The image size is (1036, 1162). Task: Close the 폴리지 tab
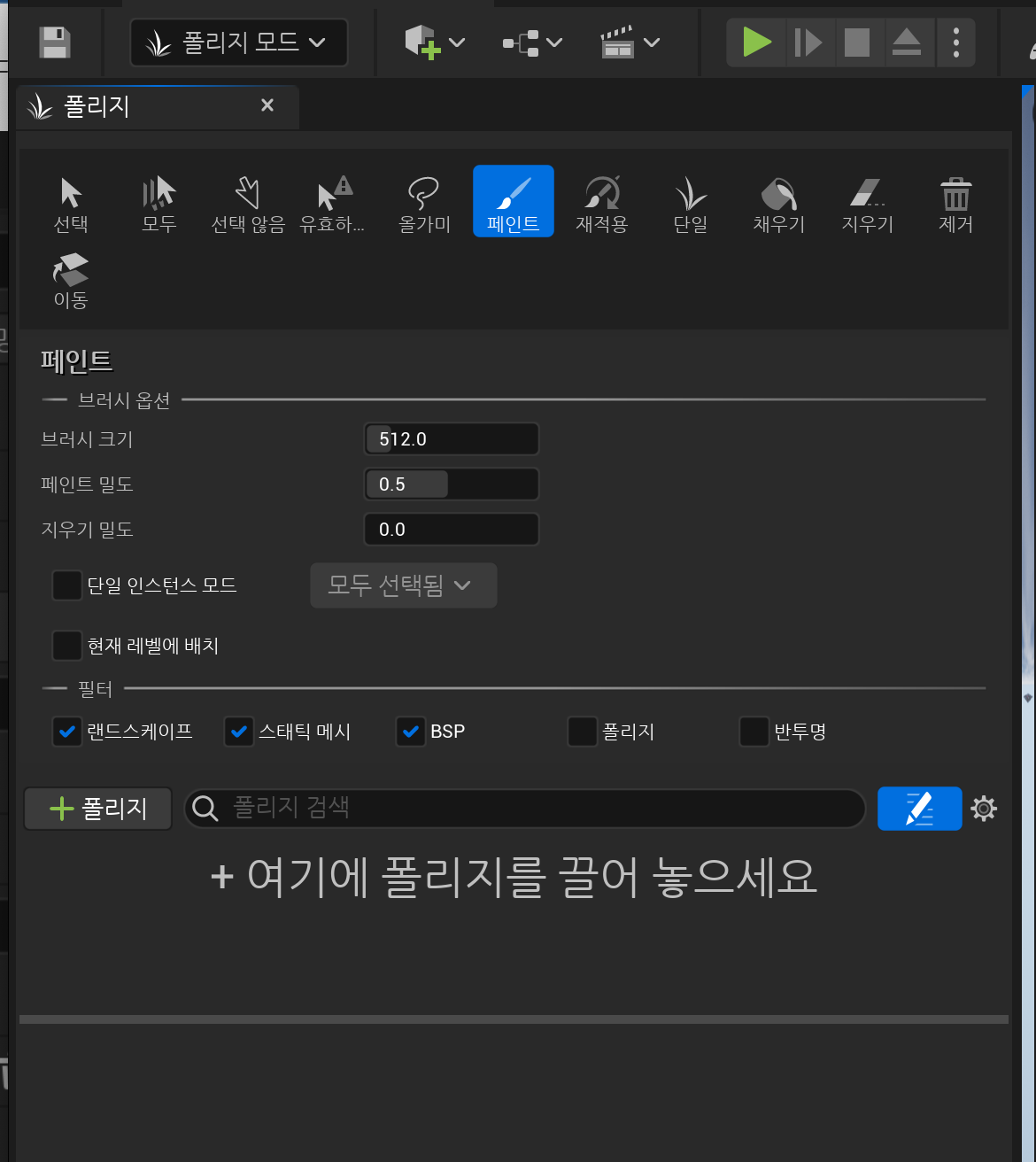coord(267,105)
